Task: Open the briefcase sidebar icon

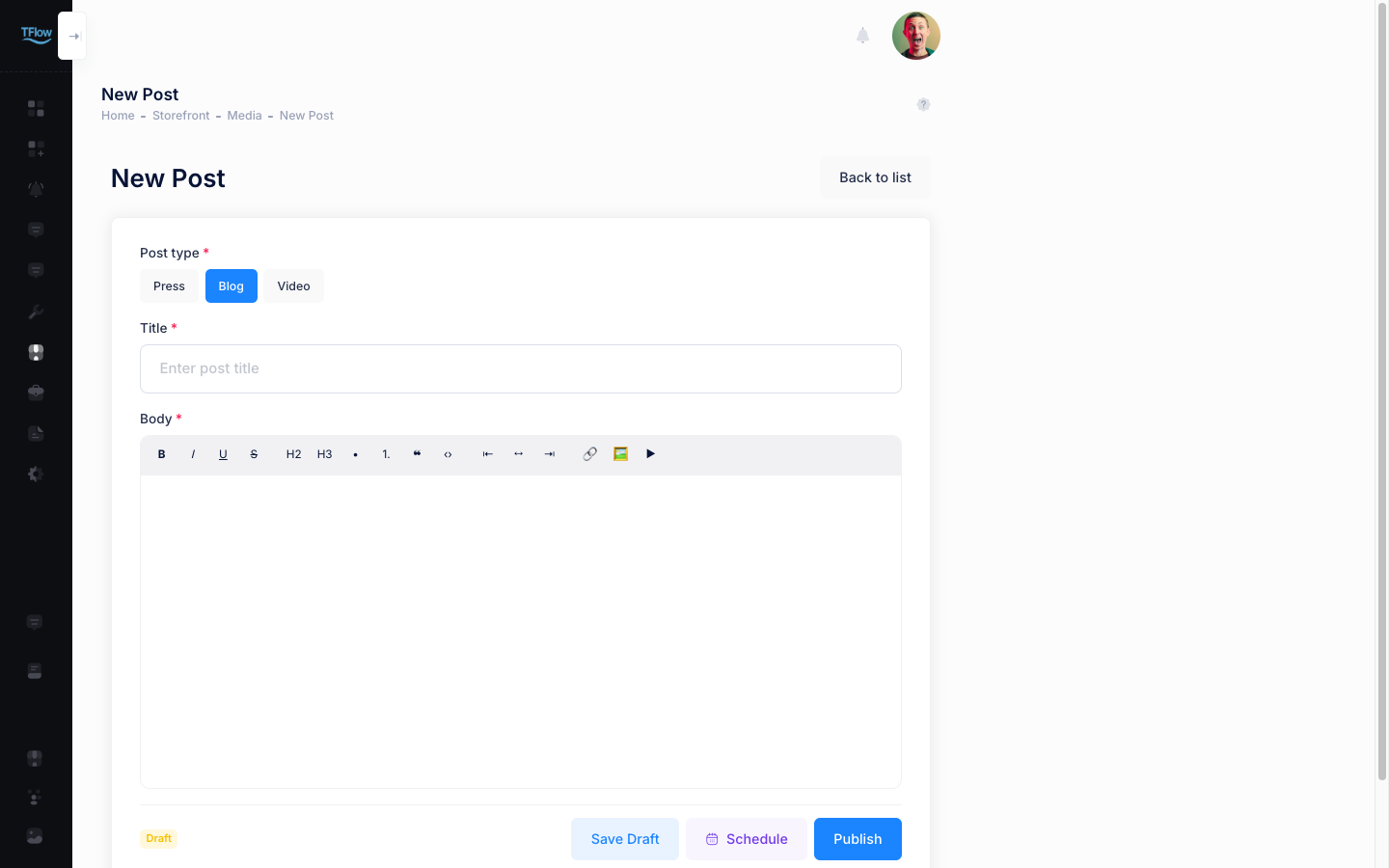Action: click(36, 393)
